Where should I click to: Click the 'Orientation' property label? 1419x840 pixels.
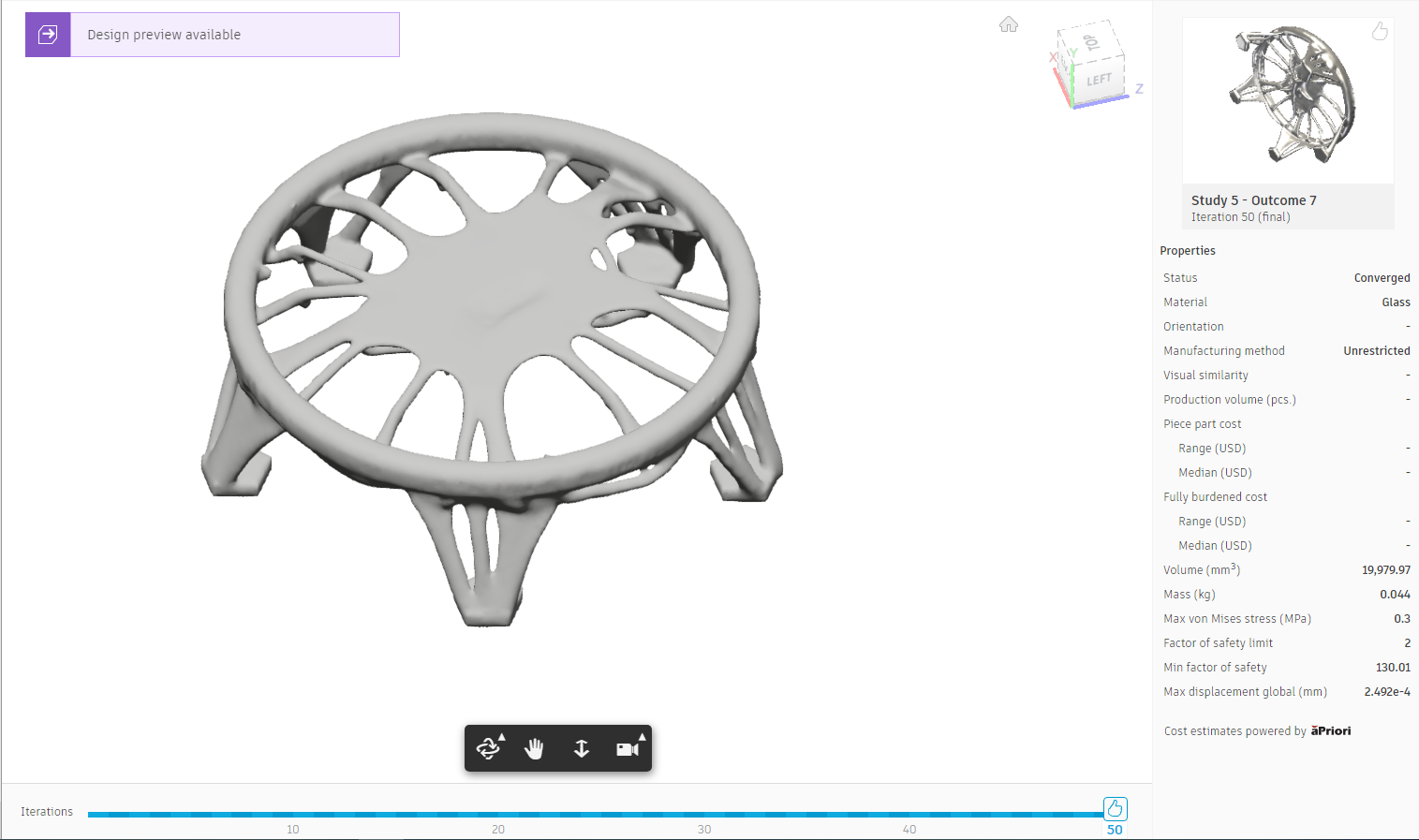[x=1193, y=327]
